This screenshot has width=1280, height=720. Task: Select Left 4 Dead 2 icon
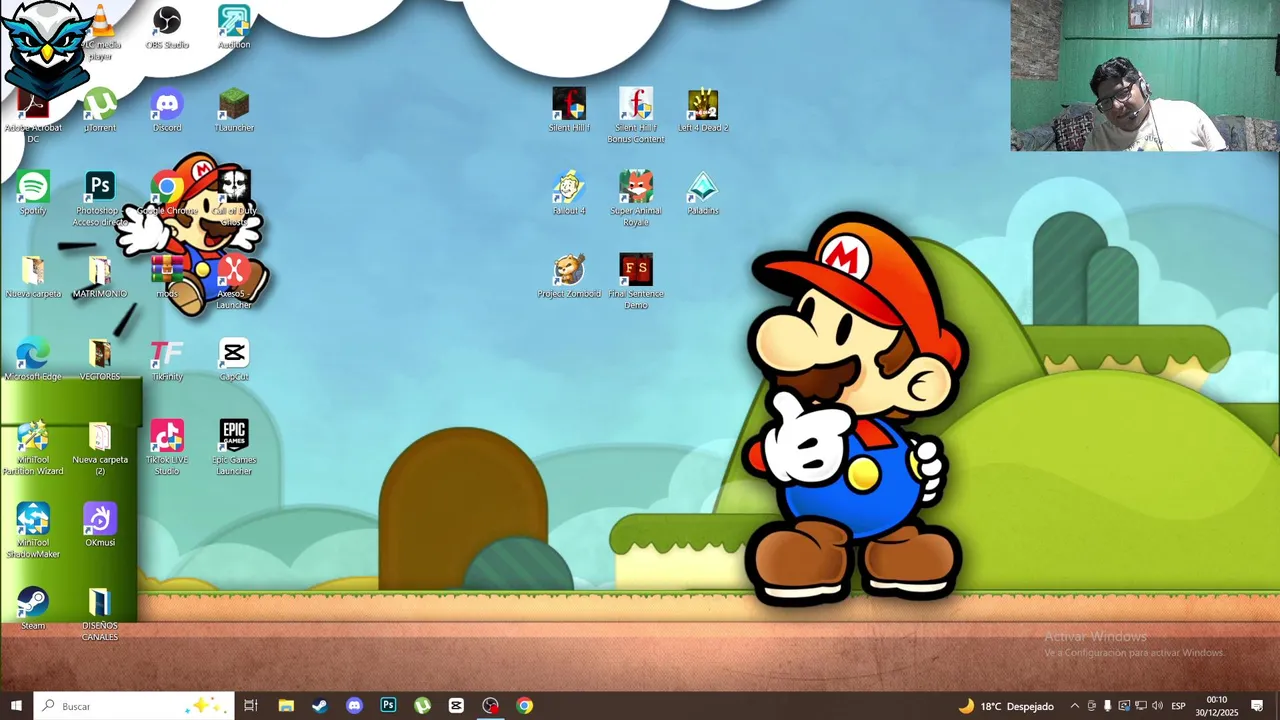point(703,110)
